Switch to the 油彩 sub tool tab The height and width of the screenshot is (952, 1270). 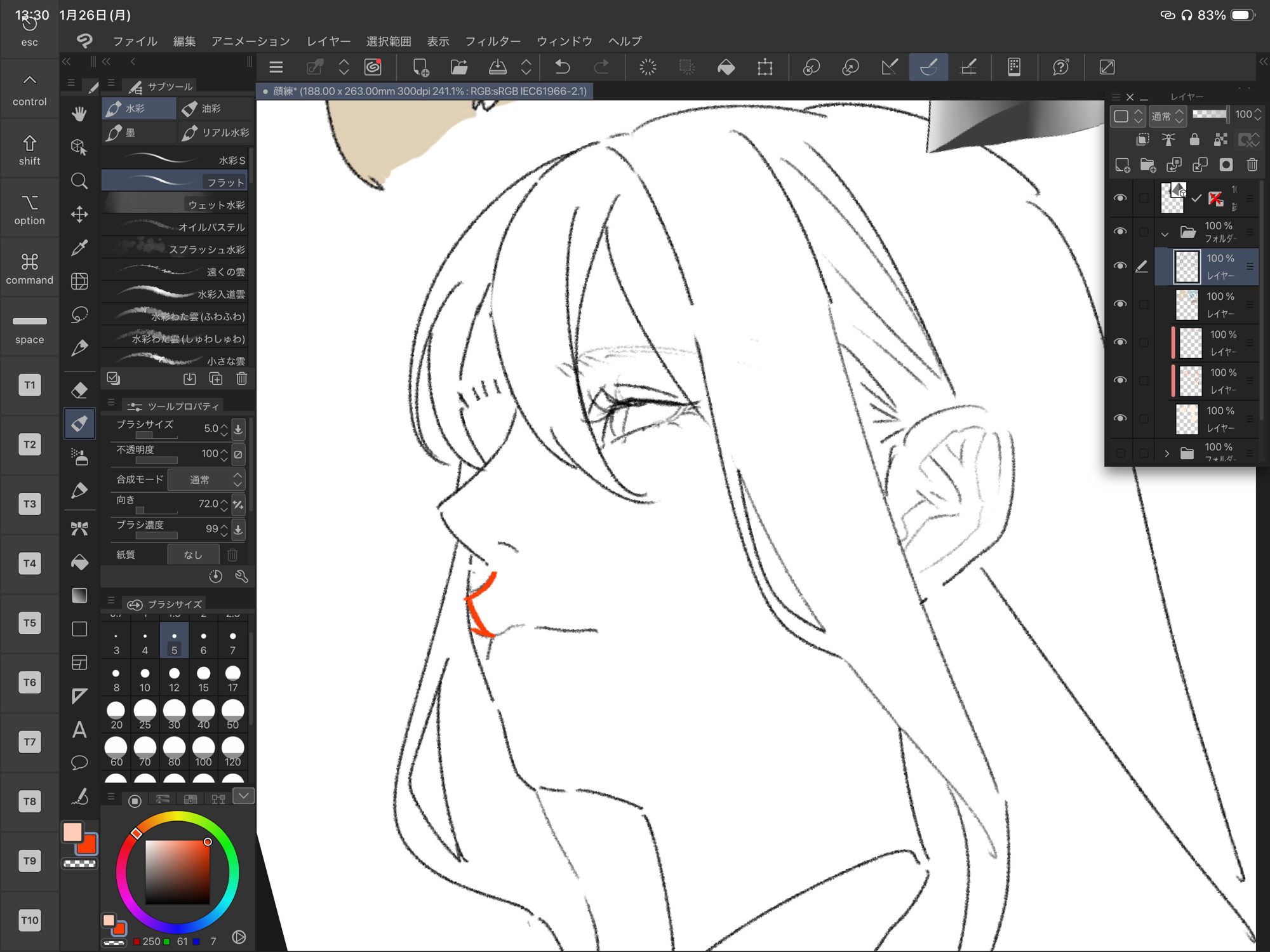click(208, 109)
